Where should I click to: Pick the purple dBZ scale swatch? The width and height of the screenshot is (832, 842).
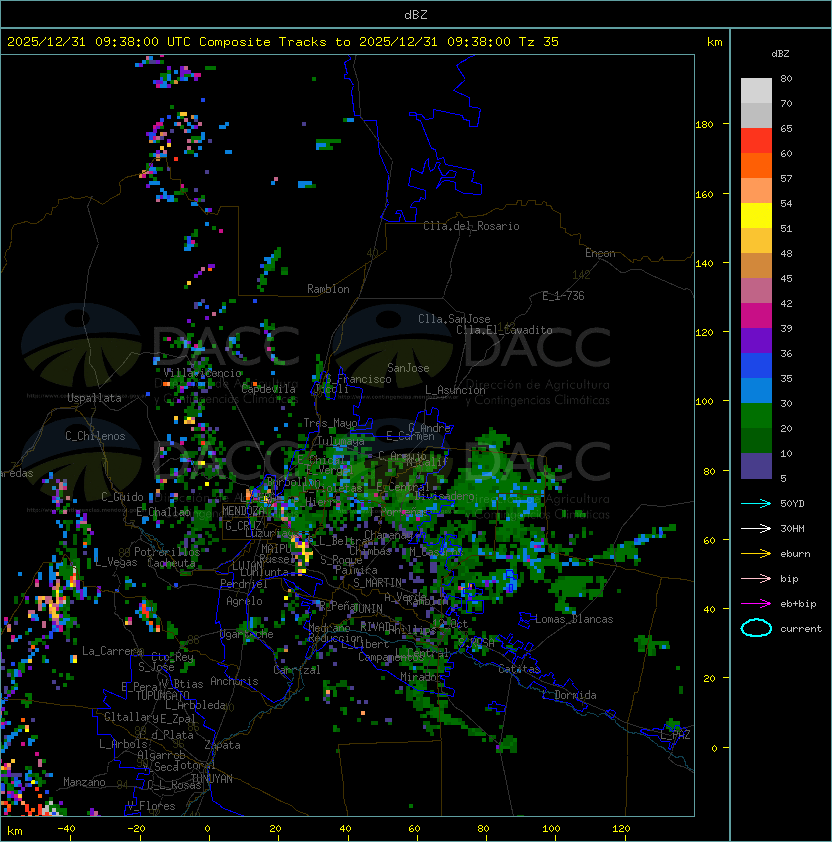(x=756, y=341)
